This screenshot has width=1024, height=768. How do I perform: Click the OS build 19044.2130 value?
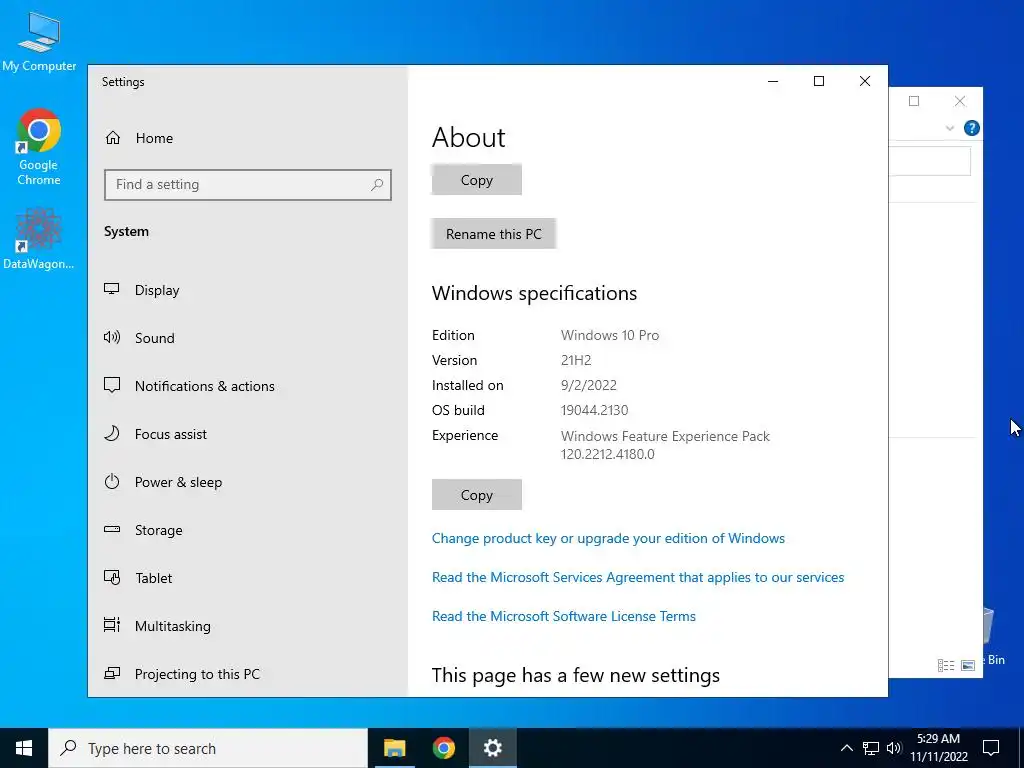point(594,411)
